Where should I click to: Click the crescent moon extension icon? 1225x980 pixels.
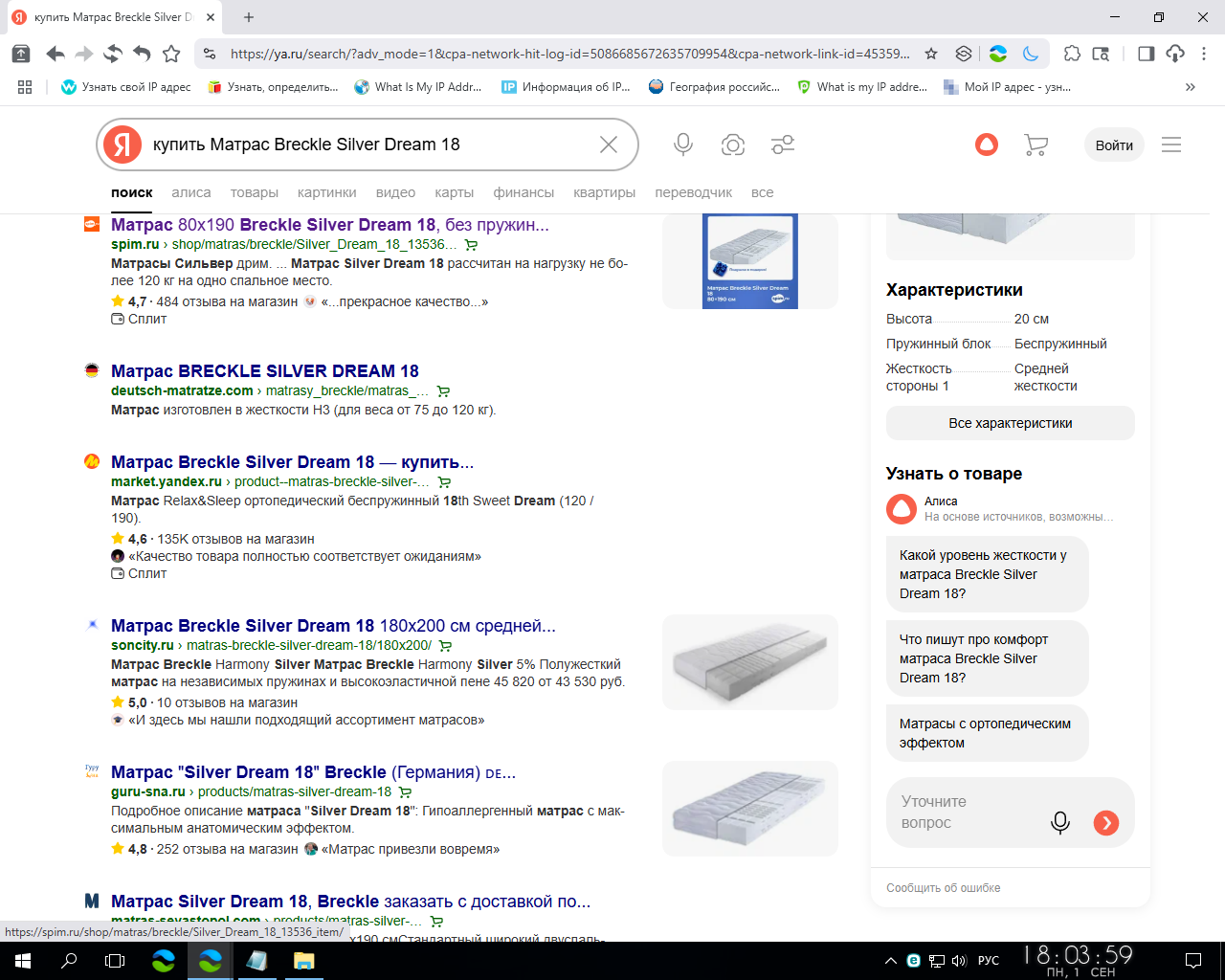pyautogui.click(x=1031, y=54)
